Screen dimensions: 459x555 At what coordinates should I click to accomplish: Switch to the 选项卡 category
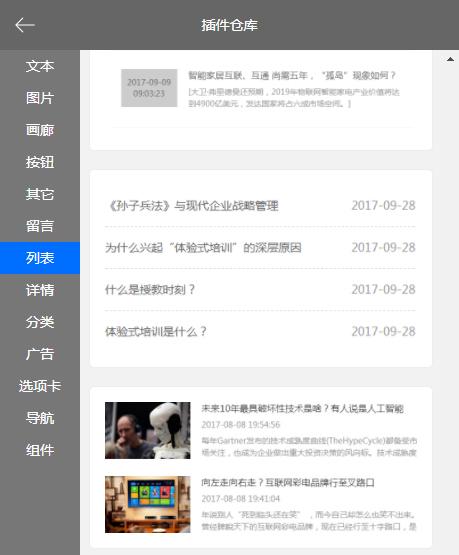[40, 386]
